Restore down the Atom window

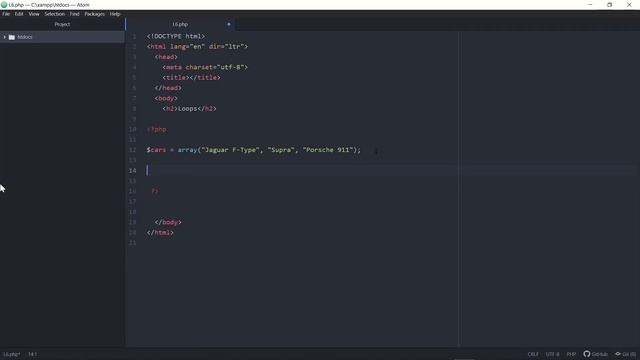point(609,5)
